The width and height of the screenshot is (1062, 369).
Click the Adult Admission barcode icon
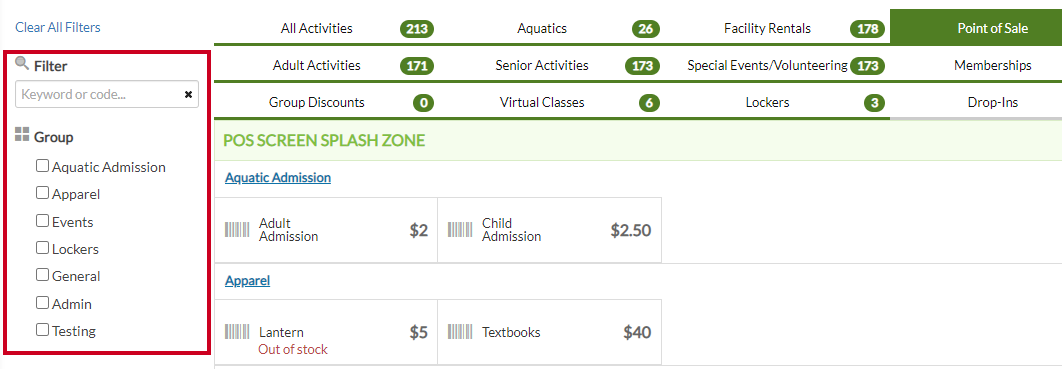pyautogui.click(x=237, y=230)
